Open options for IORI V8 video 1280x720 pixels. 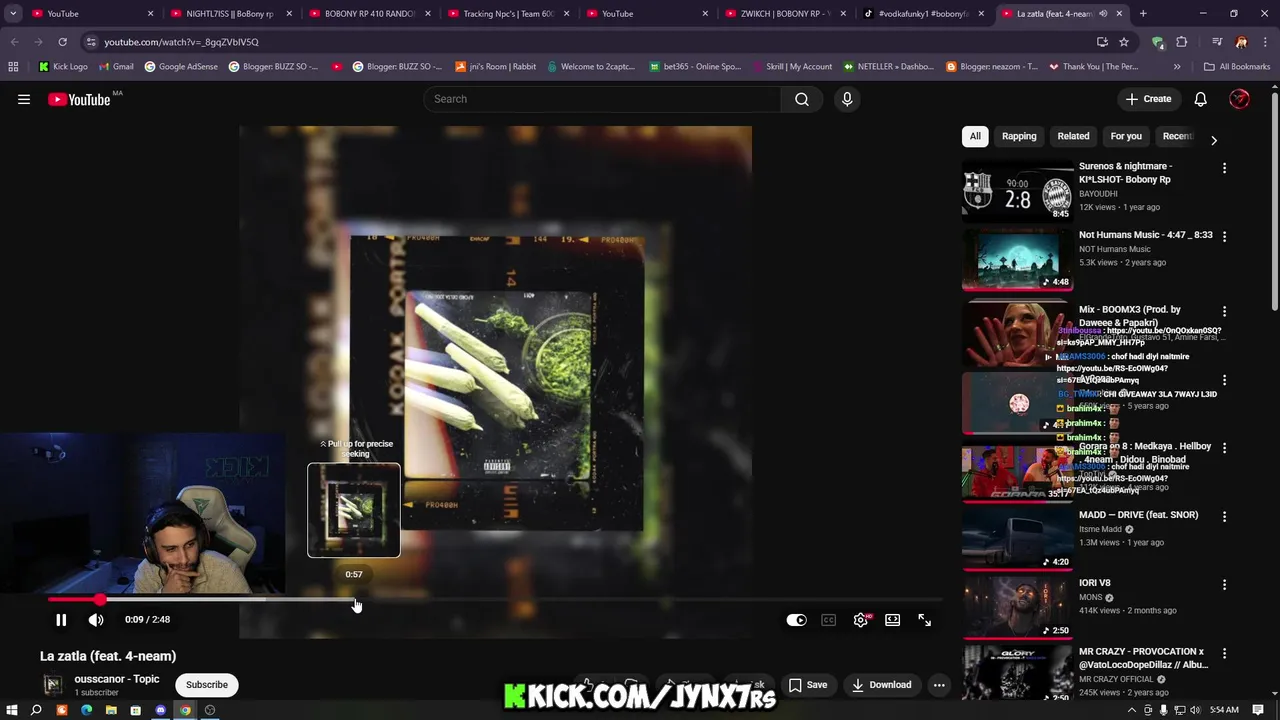[x=1224, y=584]
